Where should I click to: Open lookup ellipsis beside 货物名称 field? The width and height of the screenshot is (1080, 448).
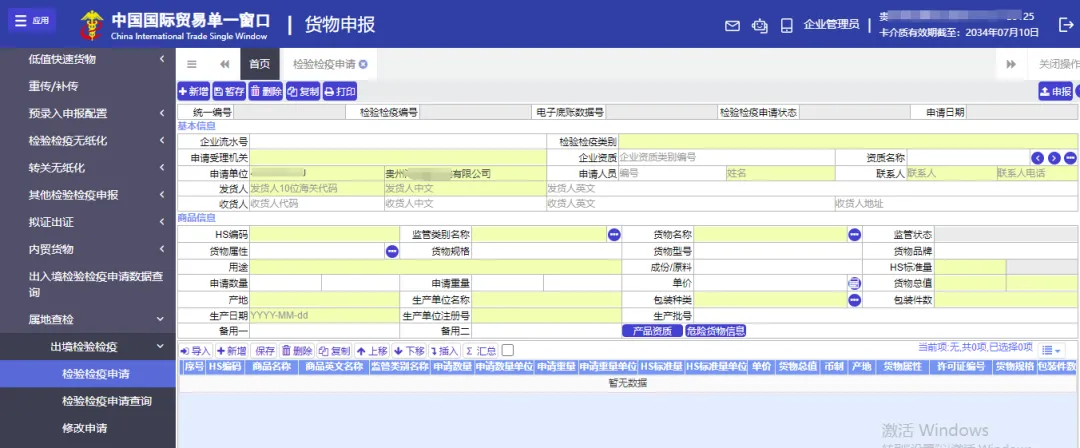click(854, 234)
